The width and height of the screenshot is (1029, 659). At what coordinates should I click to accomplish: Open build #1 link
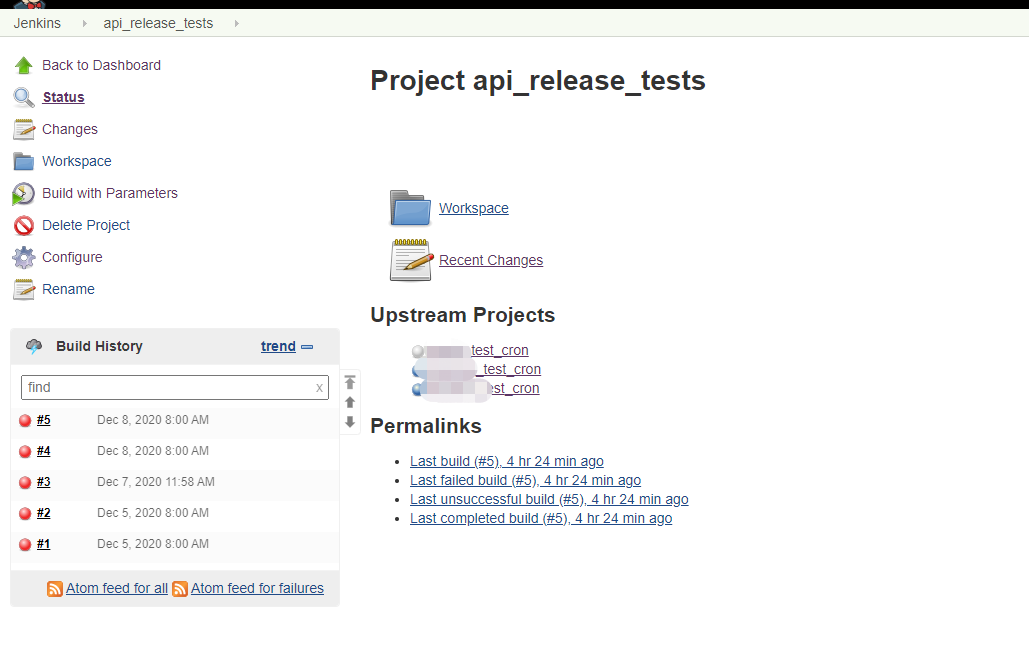(43, 543)
